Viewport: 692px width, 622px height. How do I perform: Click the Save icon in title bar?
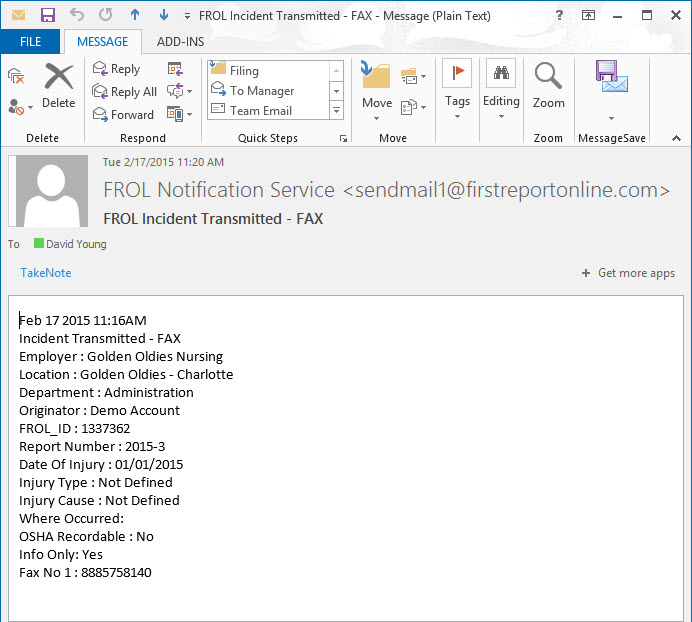[x=47, y=16]
